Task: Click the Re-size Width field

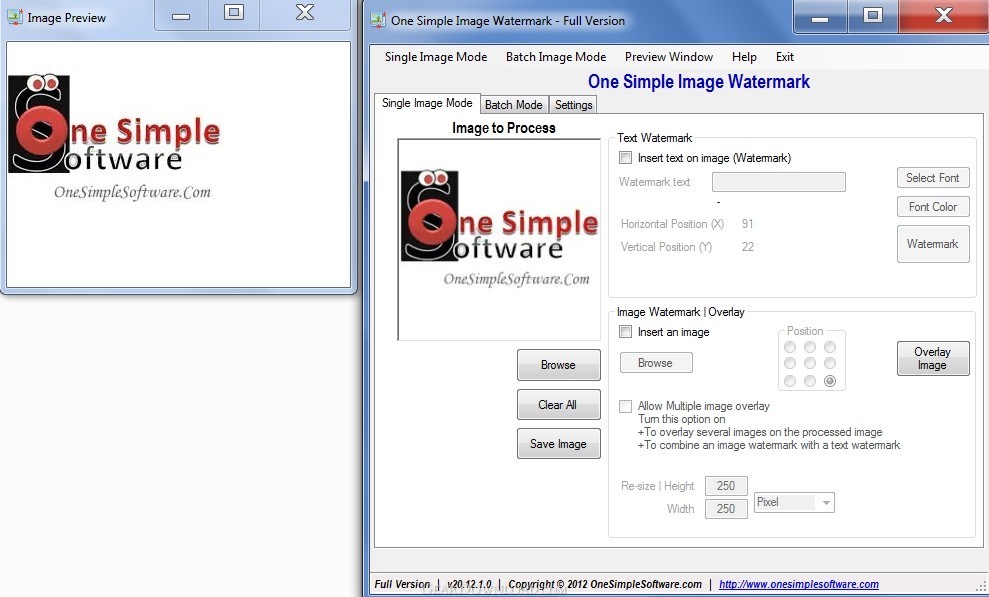Action: coord(726,509)
